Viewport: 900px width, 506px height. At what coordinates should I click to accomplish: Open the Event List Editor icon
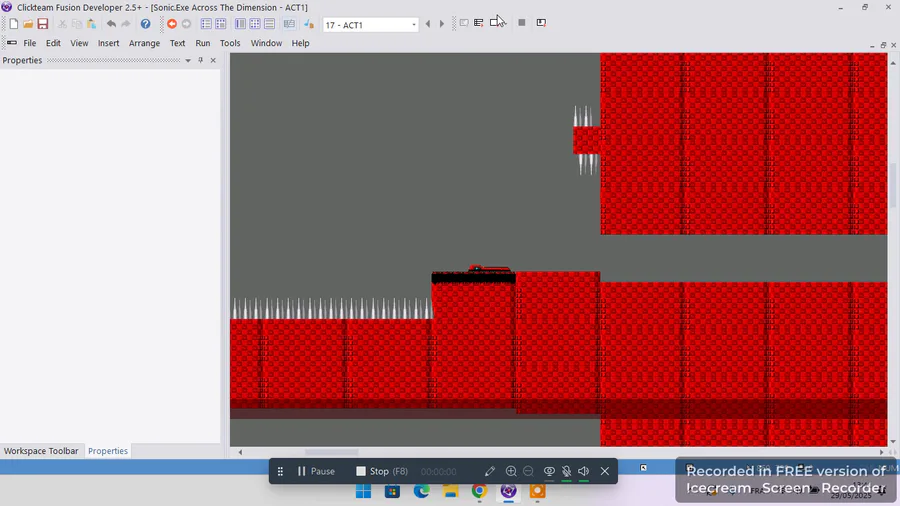coord(255,24)
